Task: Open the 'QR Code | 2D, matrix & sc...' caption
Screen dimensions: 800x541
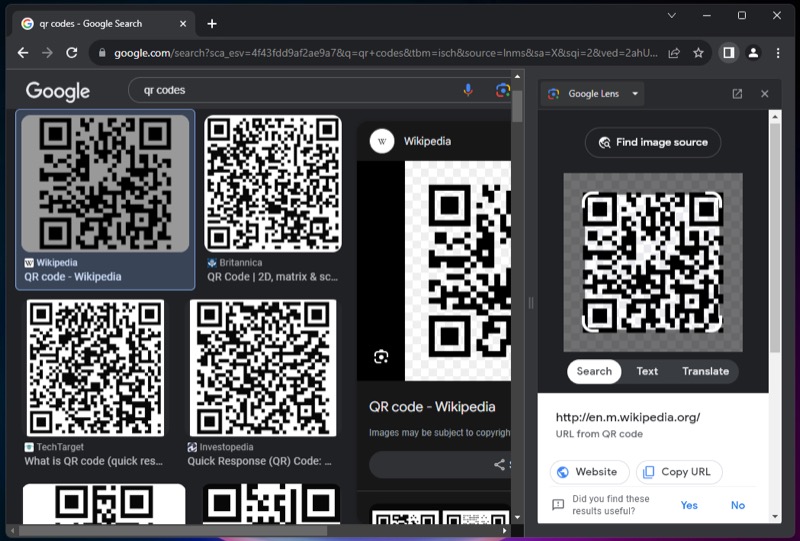Action: tap(272, 277)
